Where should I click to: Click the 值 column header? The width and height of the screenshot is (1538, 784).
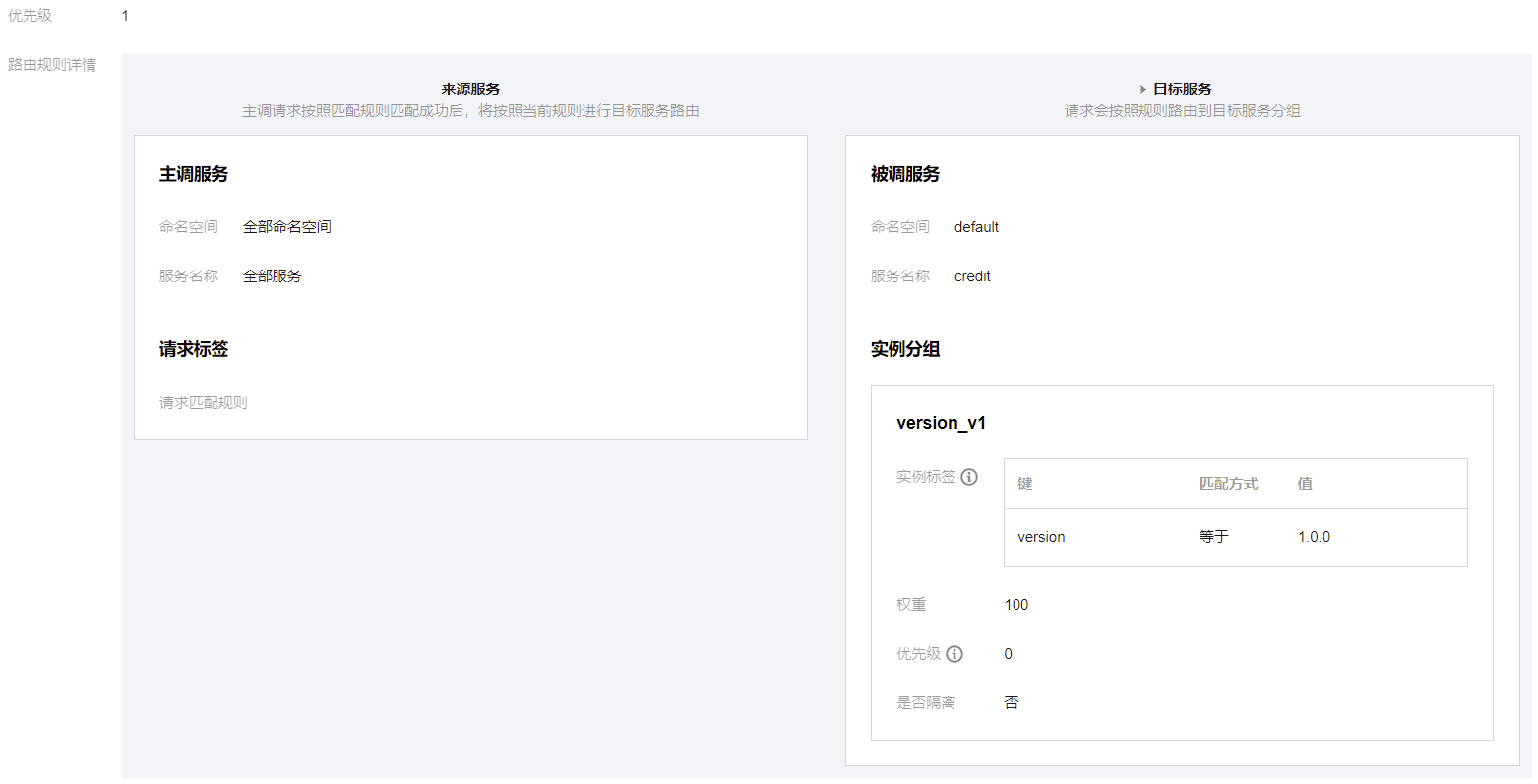(1305, 484)
